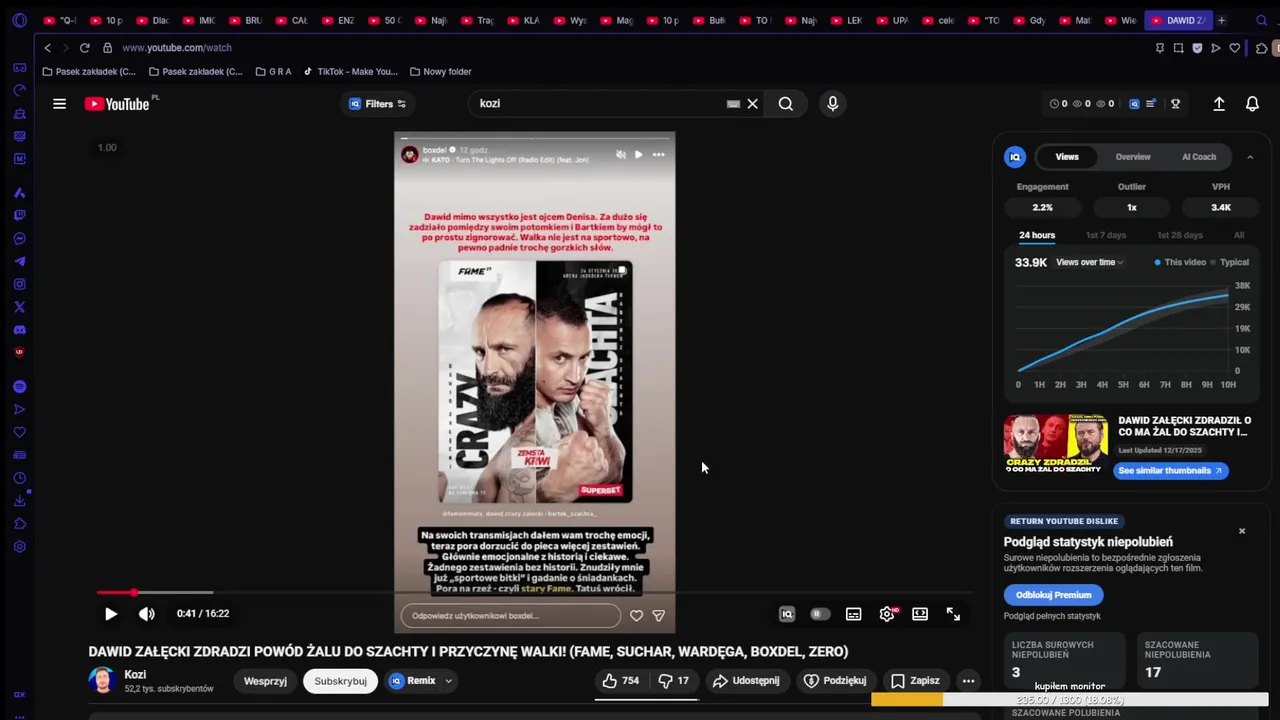
Task: Switch to the AI Coach tab
Action: [x=1199, y=157]
